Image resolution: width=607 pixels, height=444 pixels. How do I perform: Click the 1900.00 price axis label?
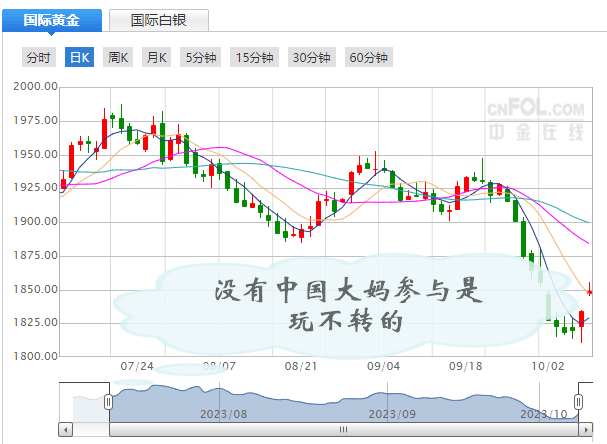(x=35, y=222)
